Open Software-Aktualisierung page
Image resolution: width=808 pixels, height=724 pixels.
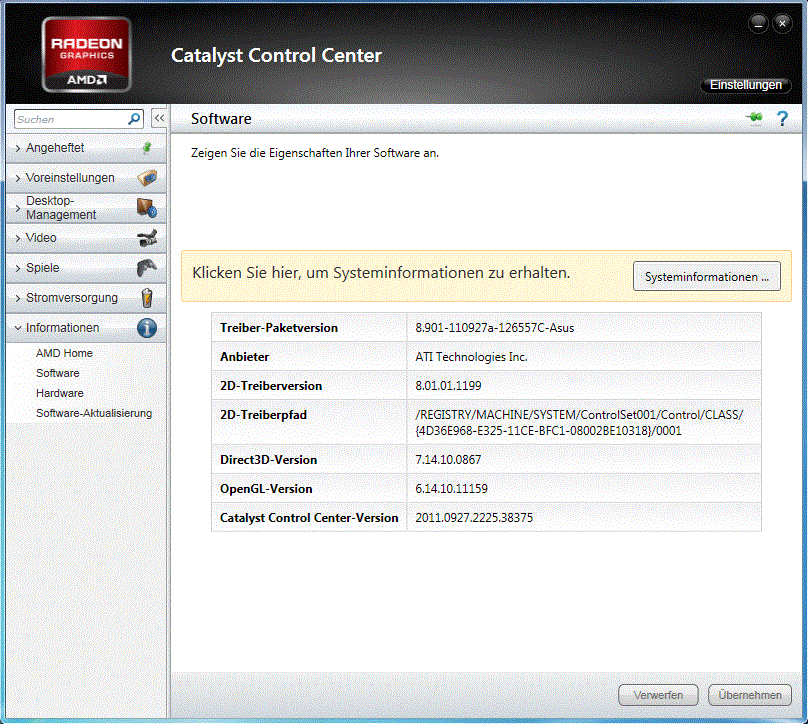click(94, 413)
